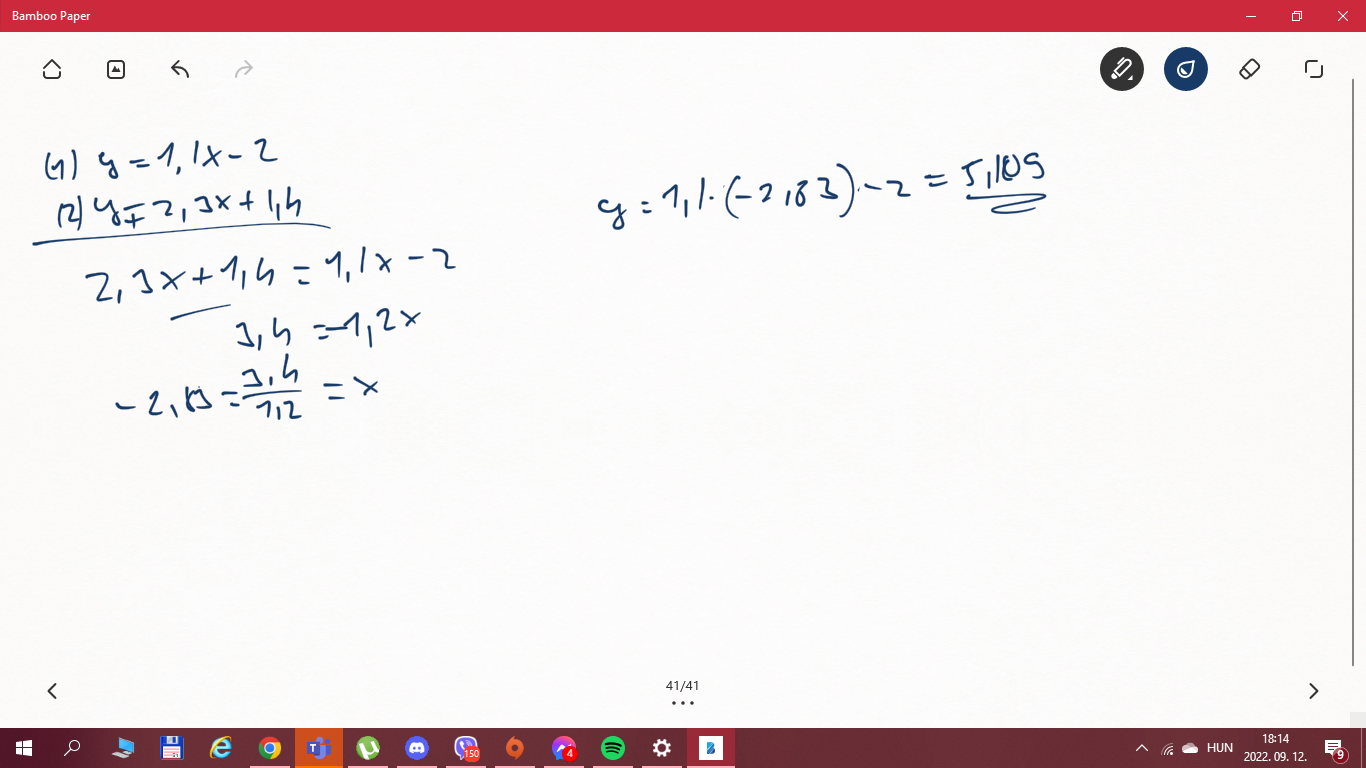This screenshot has height=768, width=1366.
Task: Open the Windows Start menu
Action: click(x=24, y=748)
